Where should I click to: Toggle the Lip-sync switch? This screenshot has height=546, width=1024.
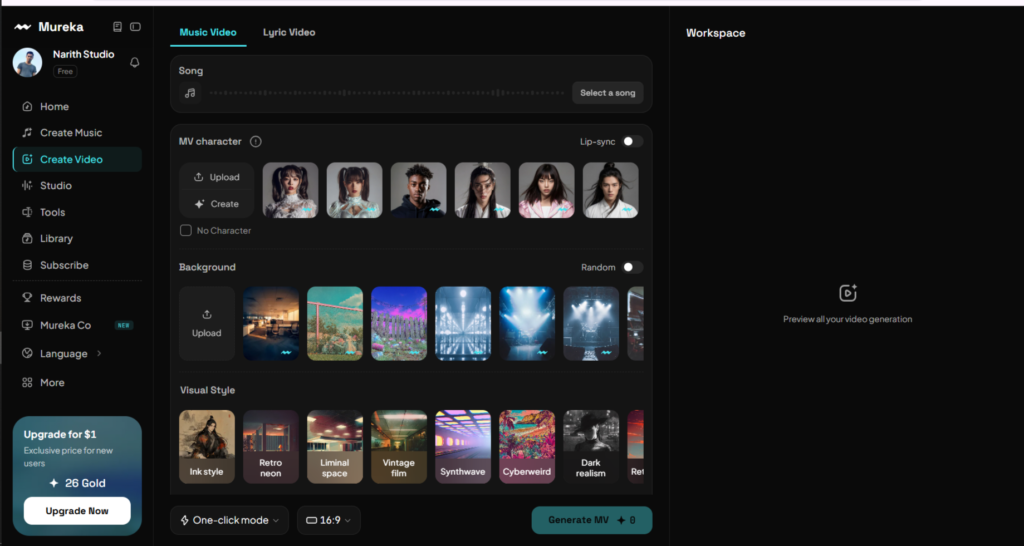(632, 141)
